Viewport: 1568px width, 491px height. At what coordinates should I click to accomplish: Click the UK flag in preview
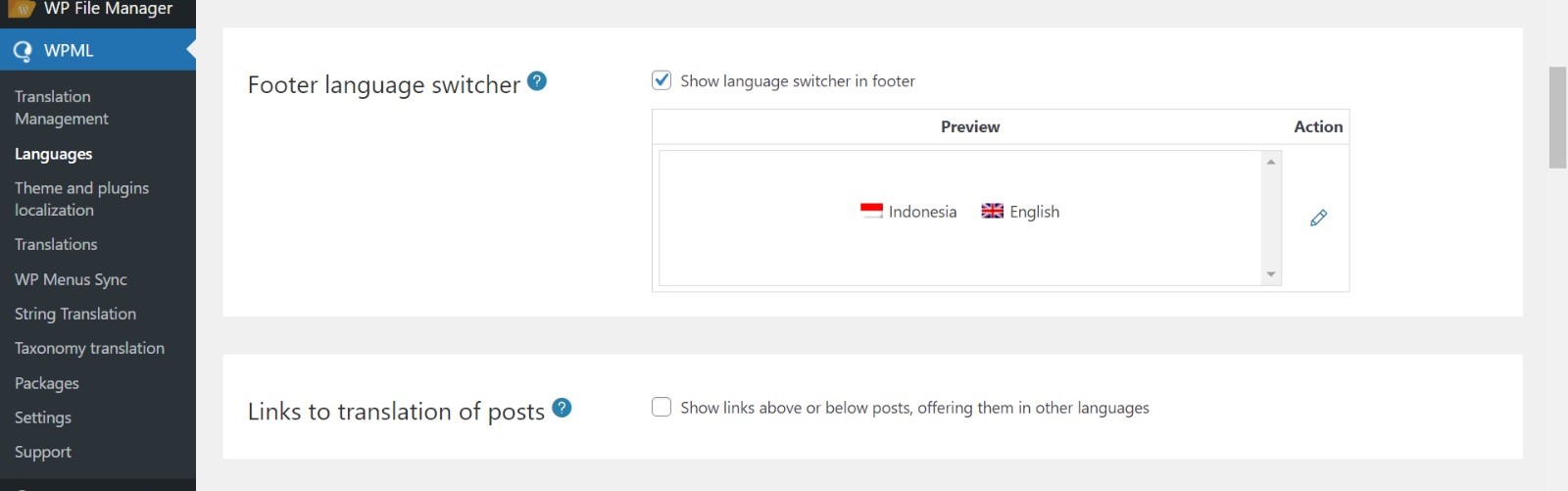tap(993, 211)
